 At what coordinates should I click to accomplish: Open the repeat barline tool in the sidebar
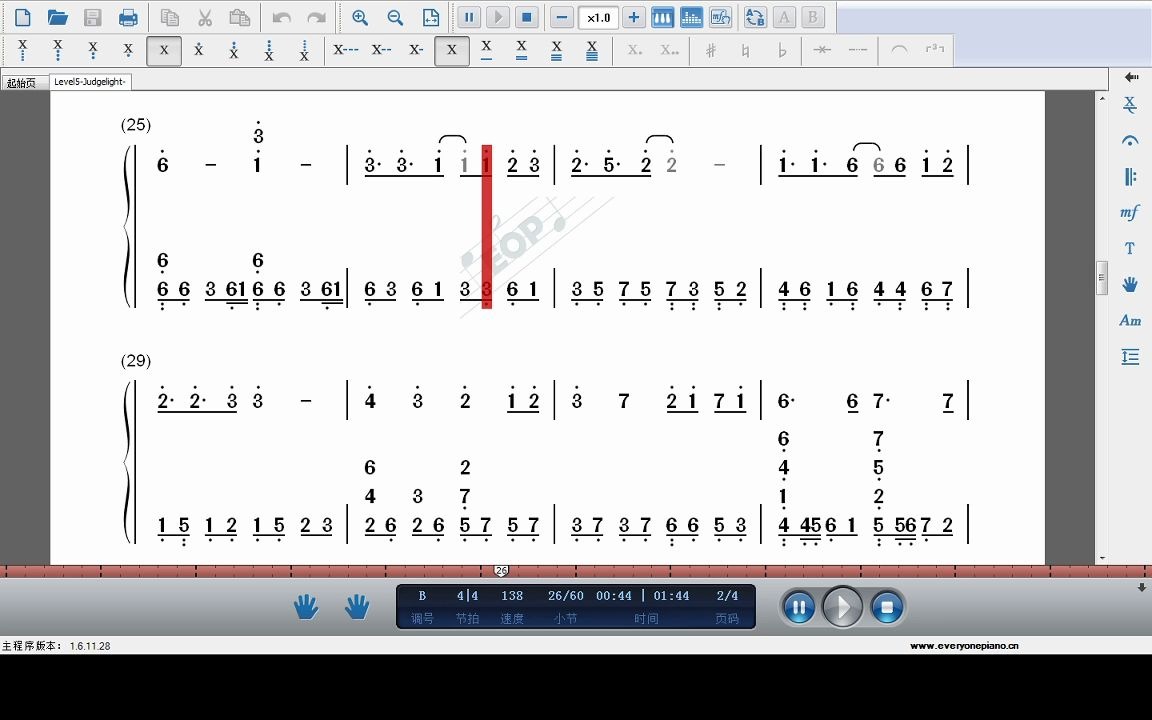pos(1130,176)
